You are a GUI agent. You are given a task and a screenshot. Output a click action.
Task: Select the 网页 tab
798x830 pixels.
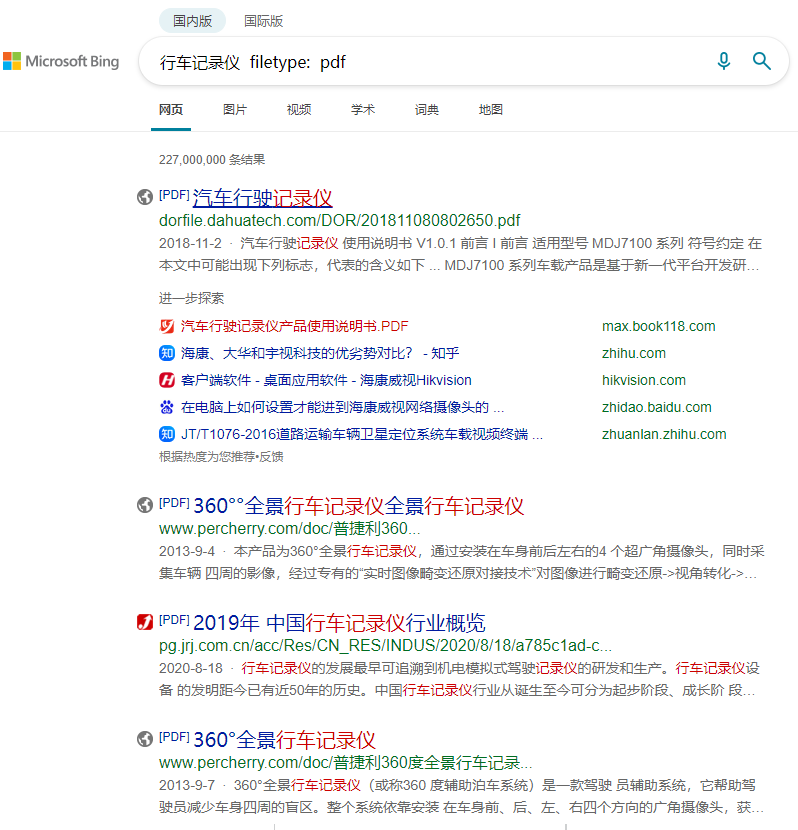click(171, 110)
